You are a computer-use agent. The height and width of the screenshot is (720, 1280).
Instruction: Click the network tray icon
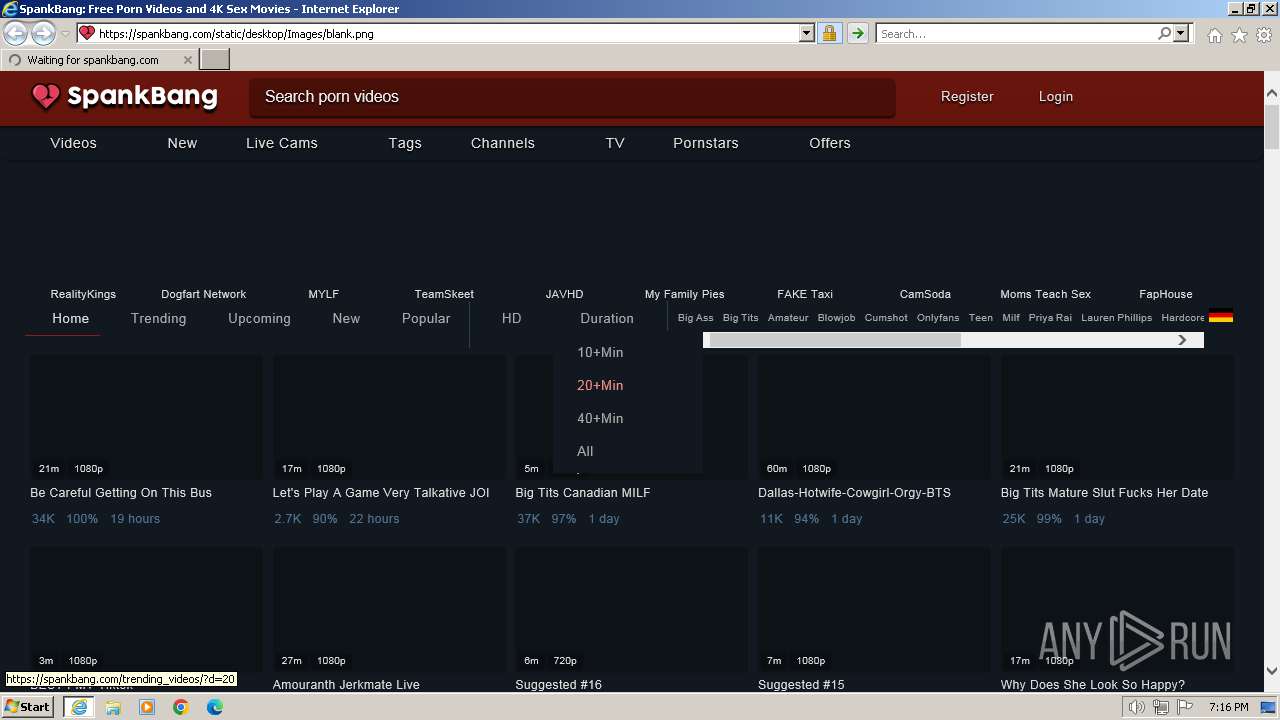click(x=1161, y=707)
